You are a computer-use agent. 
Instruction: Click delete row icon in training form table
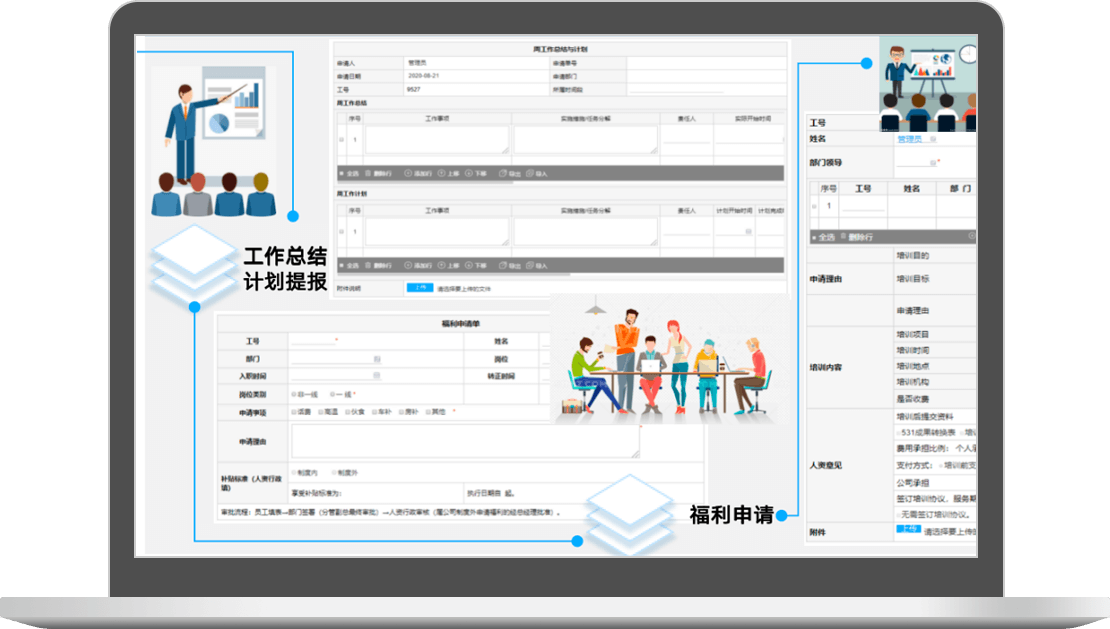[851, 237]
